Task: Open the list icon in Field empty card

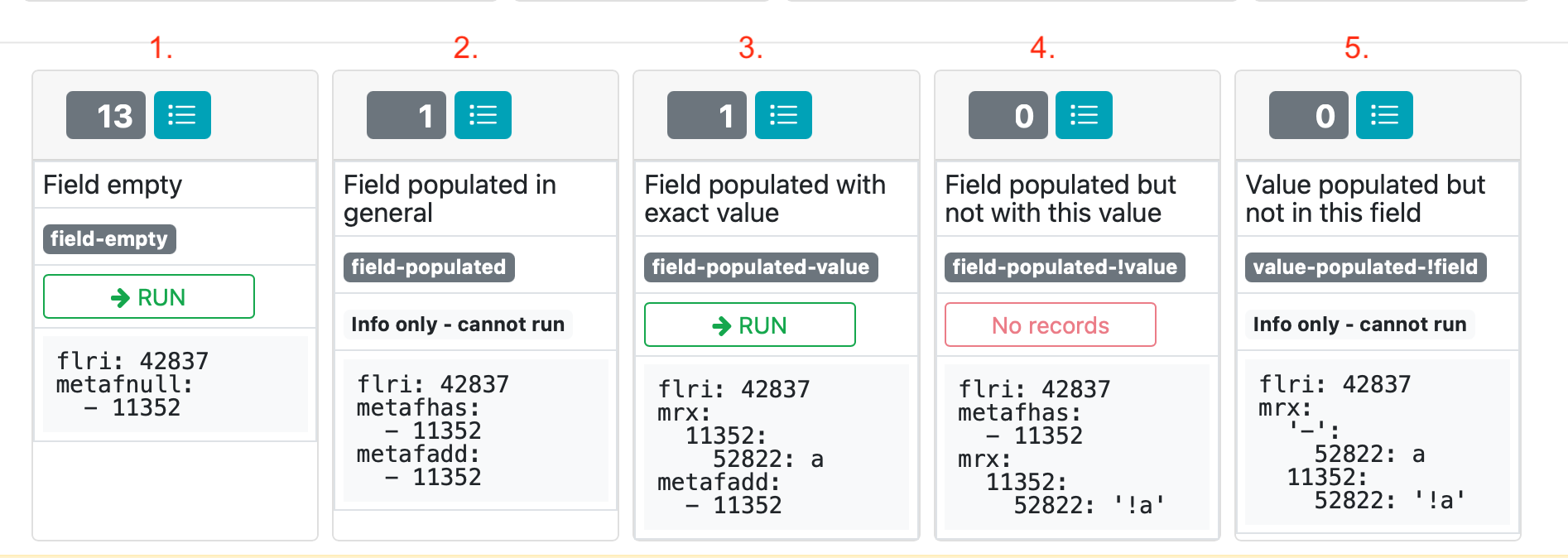Action: tap(182, 115)
